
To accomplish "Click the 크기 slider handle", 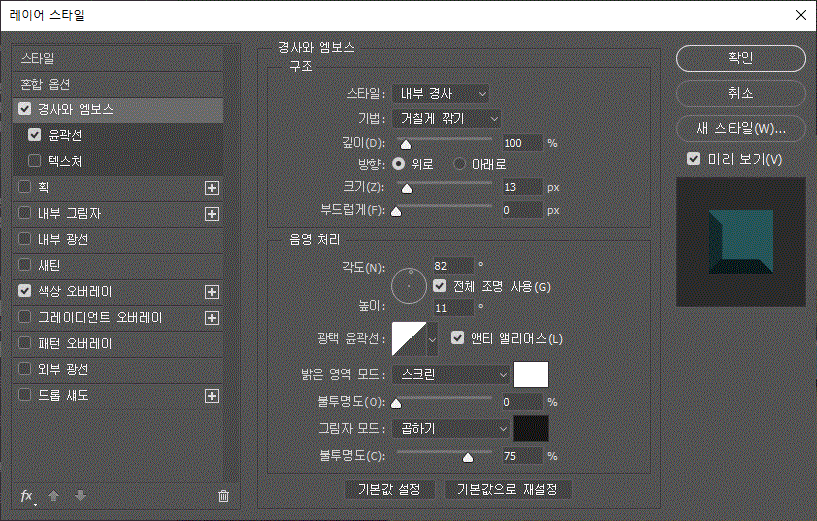I will [407, 188].
